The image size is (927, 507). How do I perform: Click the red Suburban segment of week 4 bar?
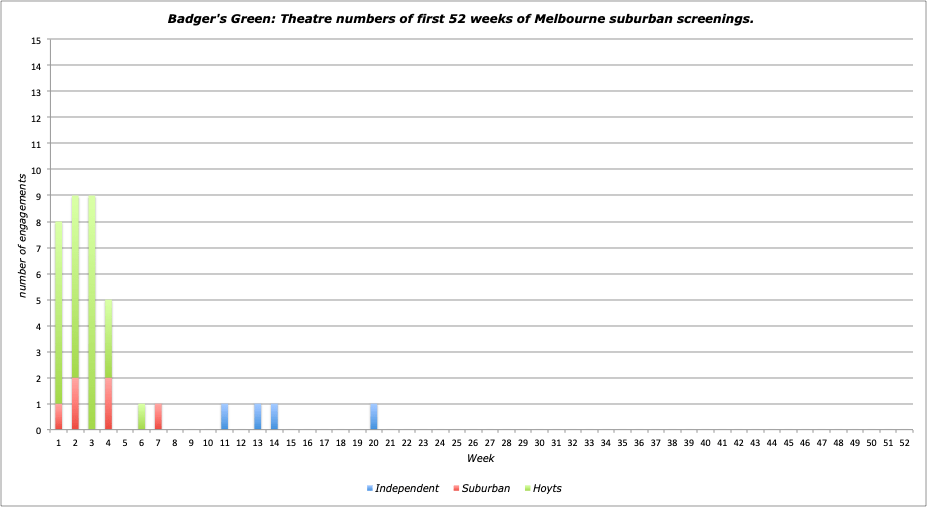108,404
